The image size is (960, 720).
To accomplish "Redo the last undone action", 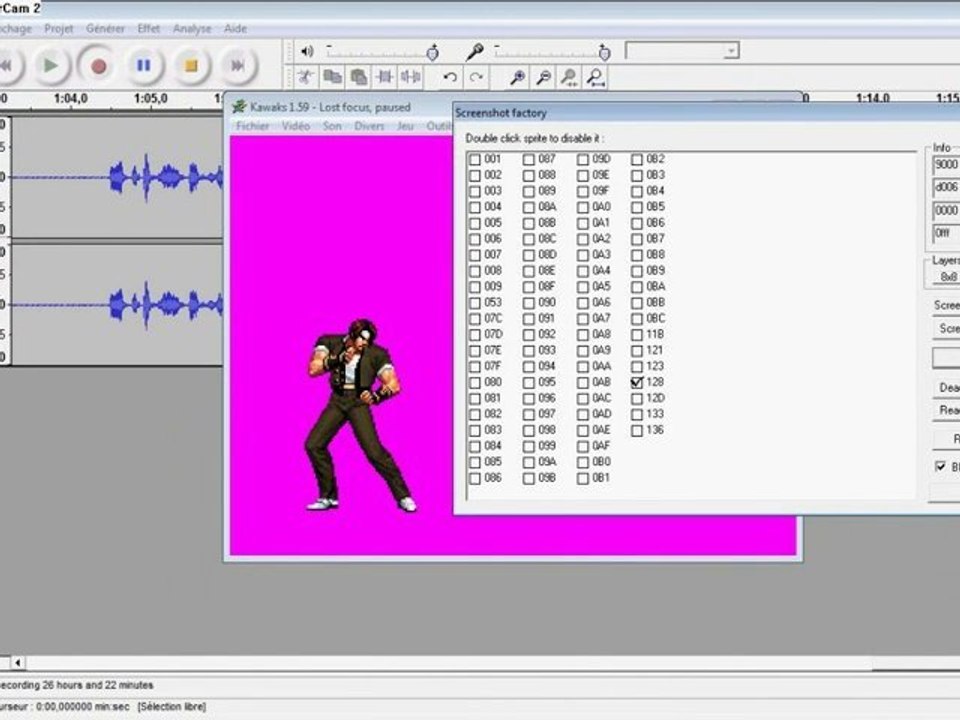I will point(476,77).
